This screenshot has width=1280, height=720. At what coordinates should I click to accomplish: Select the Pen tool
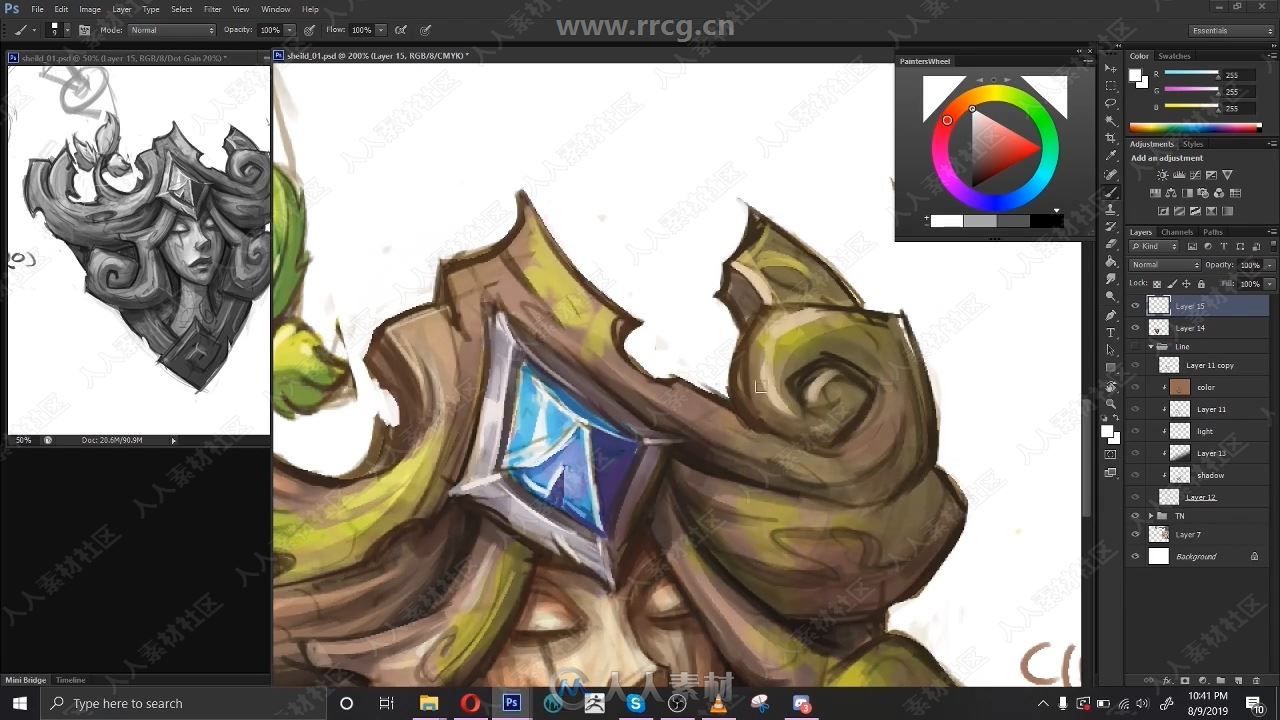[1111, 315]
